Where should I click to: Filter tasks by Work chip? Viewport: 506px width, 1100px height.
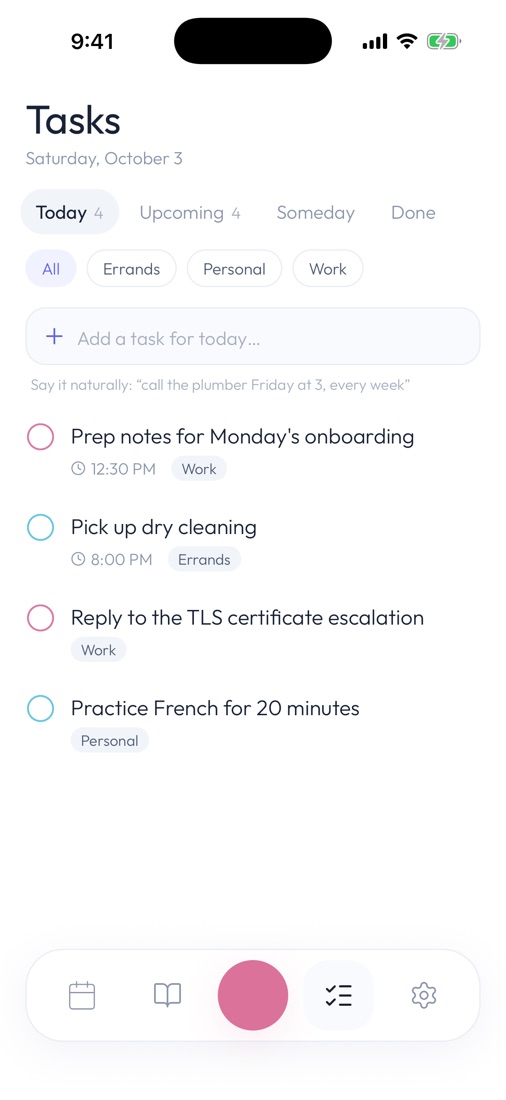(328, 269)
